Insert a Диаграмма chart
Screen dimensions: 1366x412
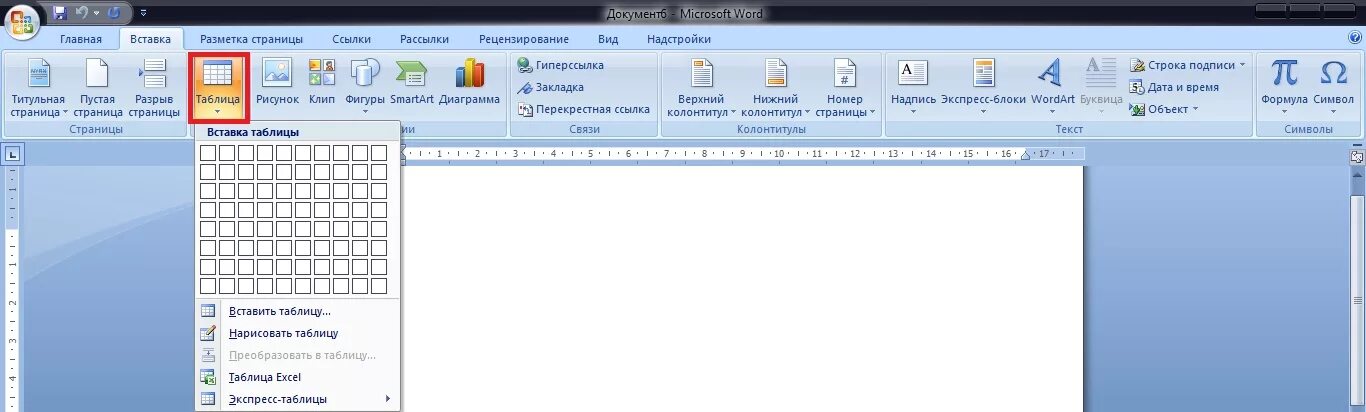469,83
